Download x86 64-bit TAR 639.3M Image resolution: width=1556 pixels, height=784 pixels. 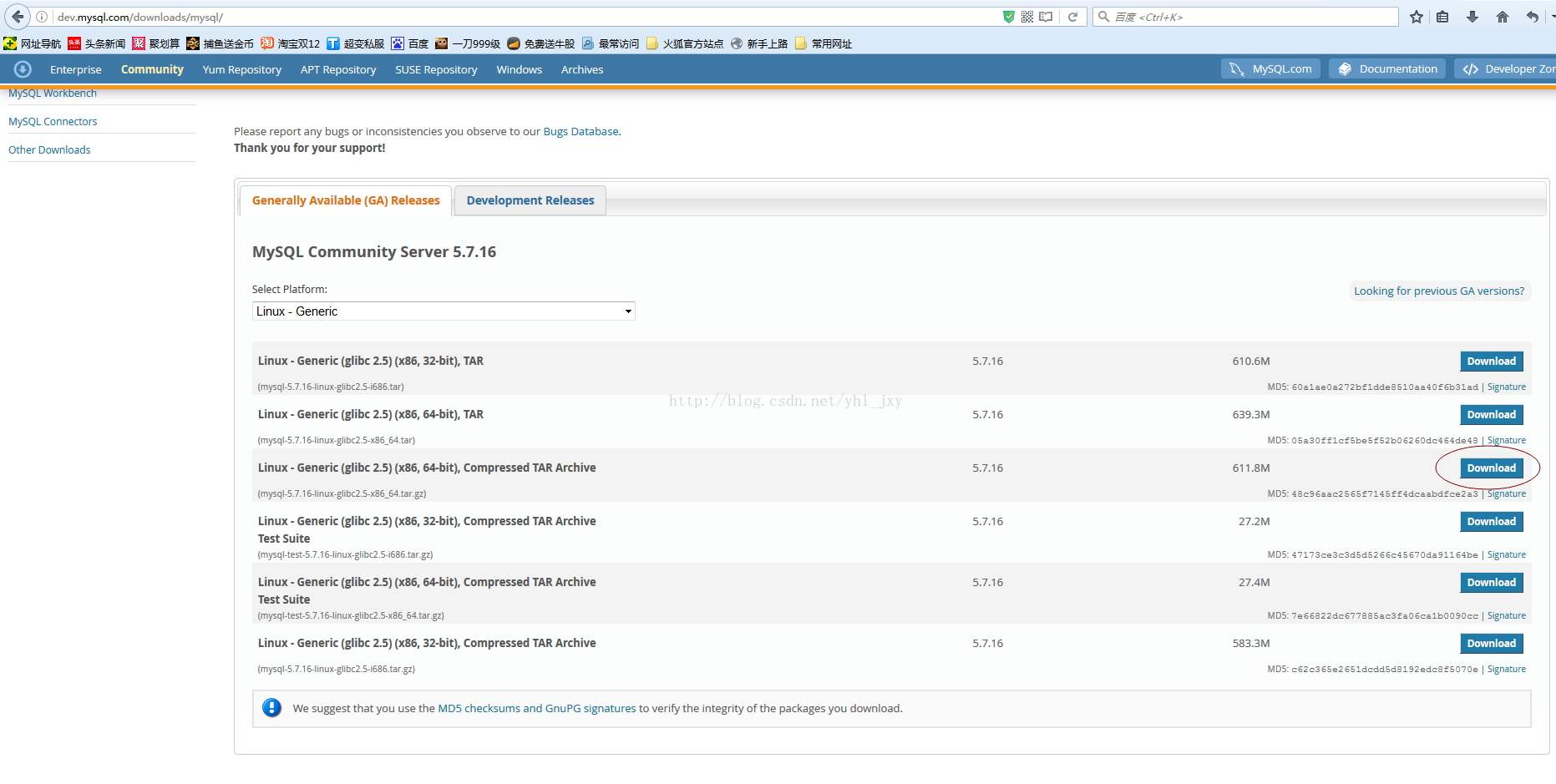1492,415
